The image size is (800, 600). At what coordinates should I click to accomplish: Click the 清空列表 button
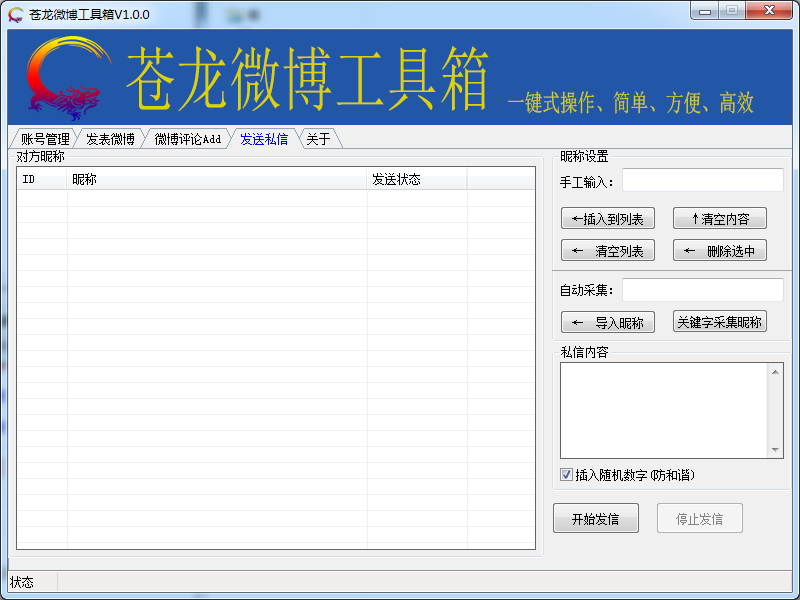608,250
